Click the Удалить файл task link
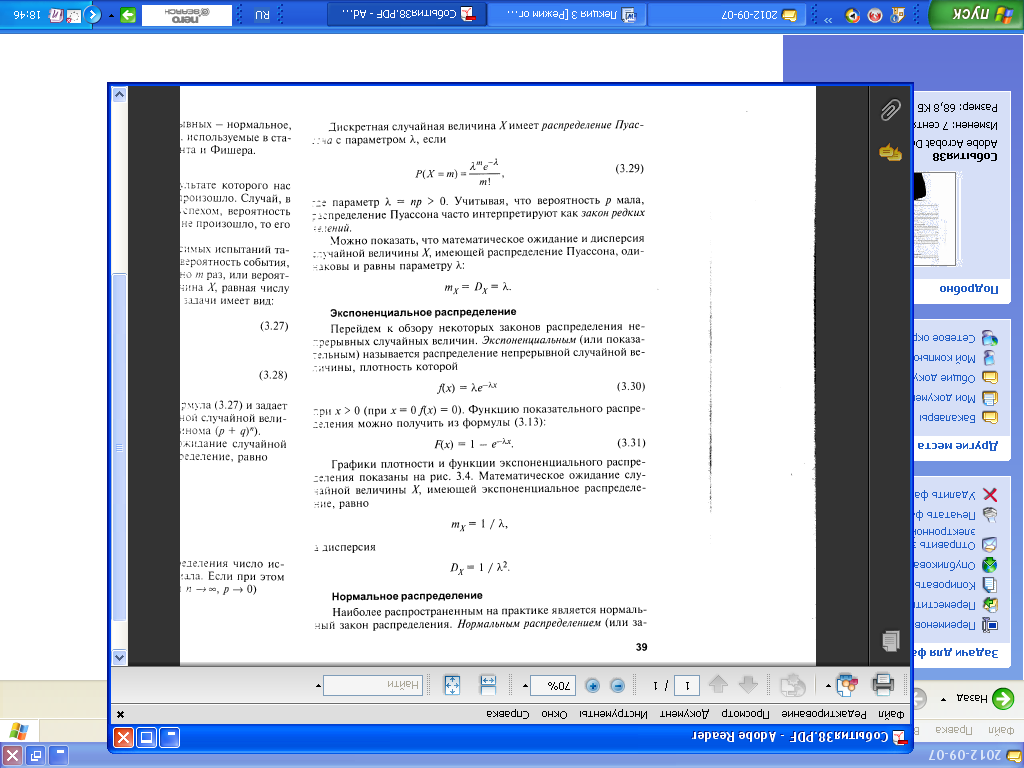 [x=957, y=494]
